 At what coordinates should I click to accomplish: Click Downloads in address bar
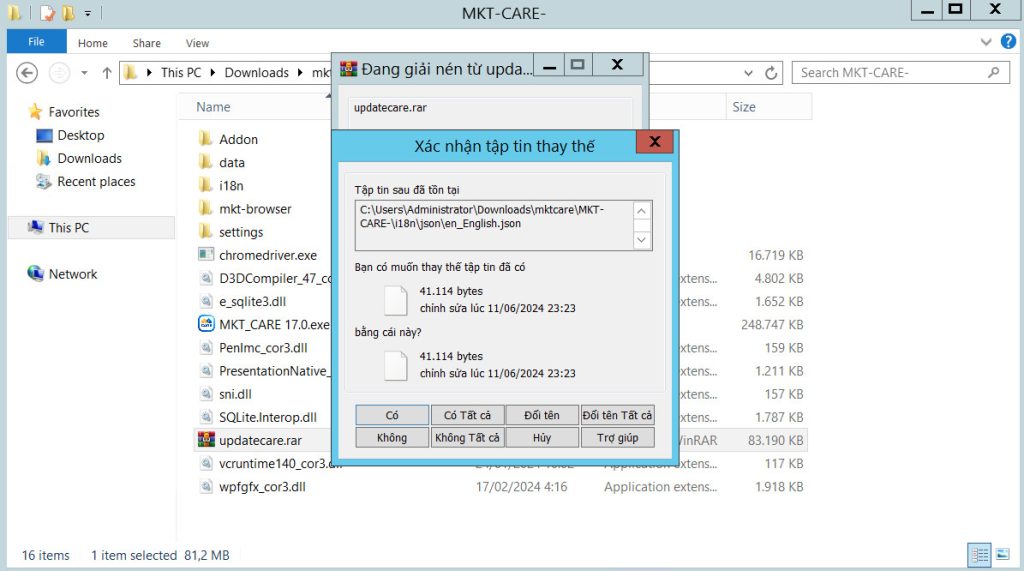(x=257, y=73)
